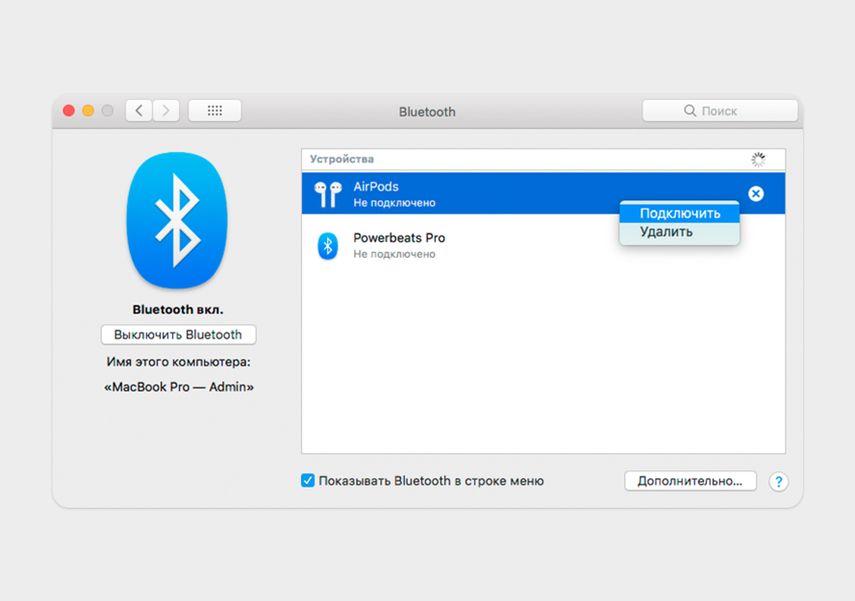Viewport: 855px width, 601px height.
Task: Focus the Поиск search field
Action: [720, 111]
